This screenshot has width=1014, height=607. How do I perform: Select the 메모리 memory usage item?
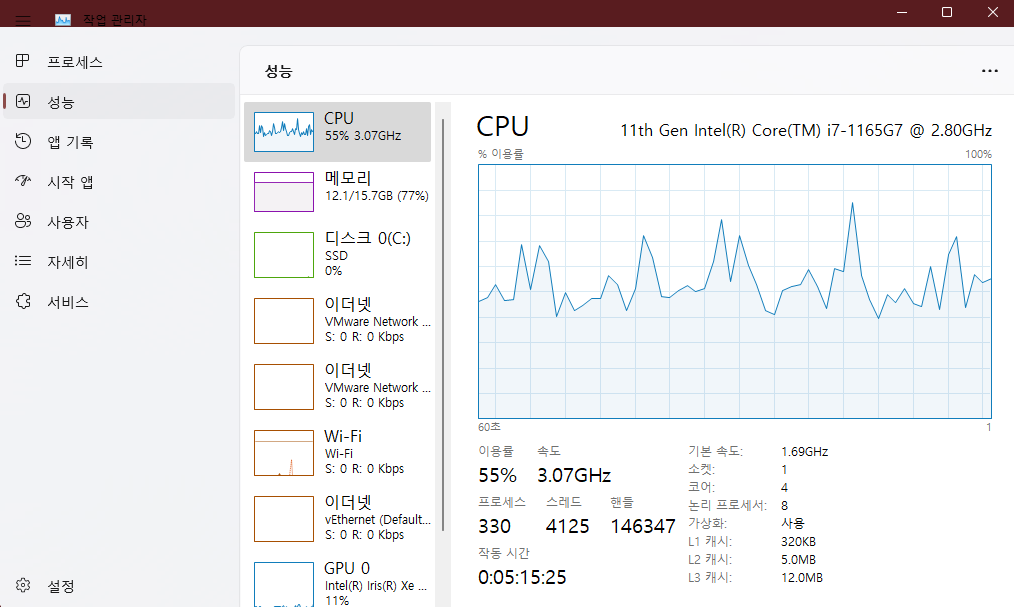point(338,191)
